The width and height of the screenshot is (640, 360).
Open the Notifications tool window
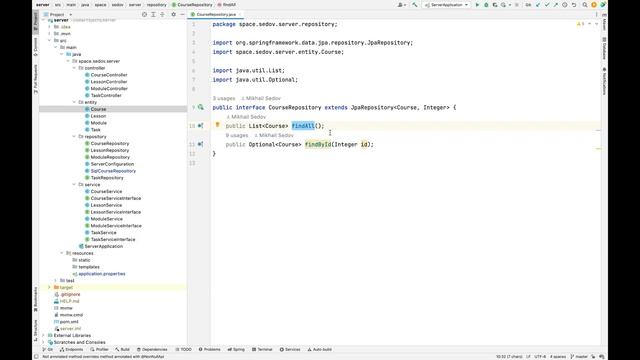coord(604,81)
